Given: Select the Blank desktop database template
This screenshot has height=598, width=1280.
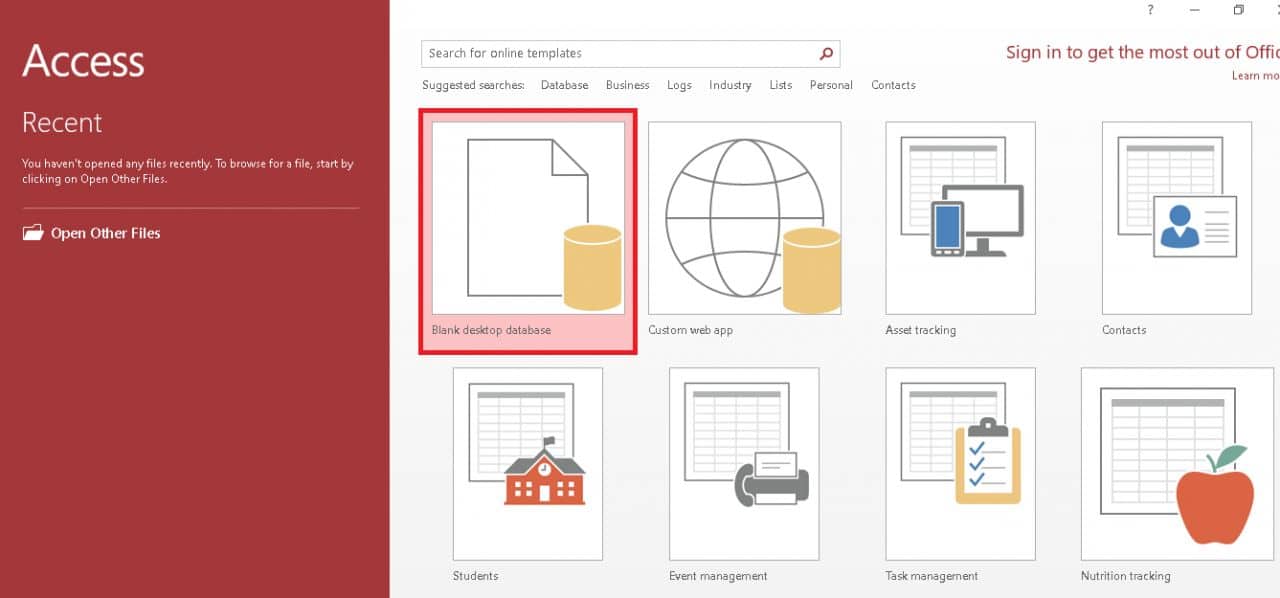Looking at the screenshot, I should coord(528,218).
